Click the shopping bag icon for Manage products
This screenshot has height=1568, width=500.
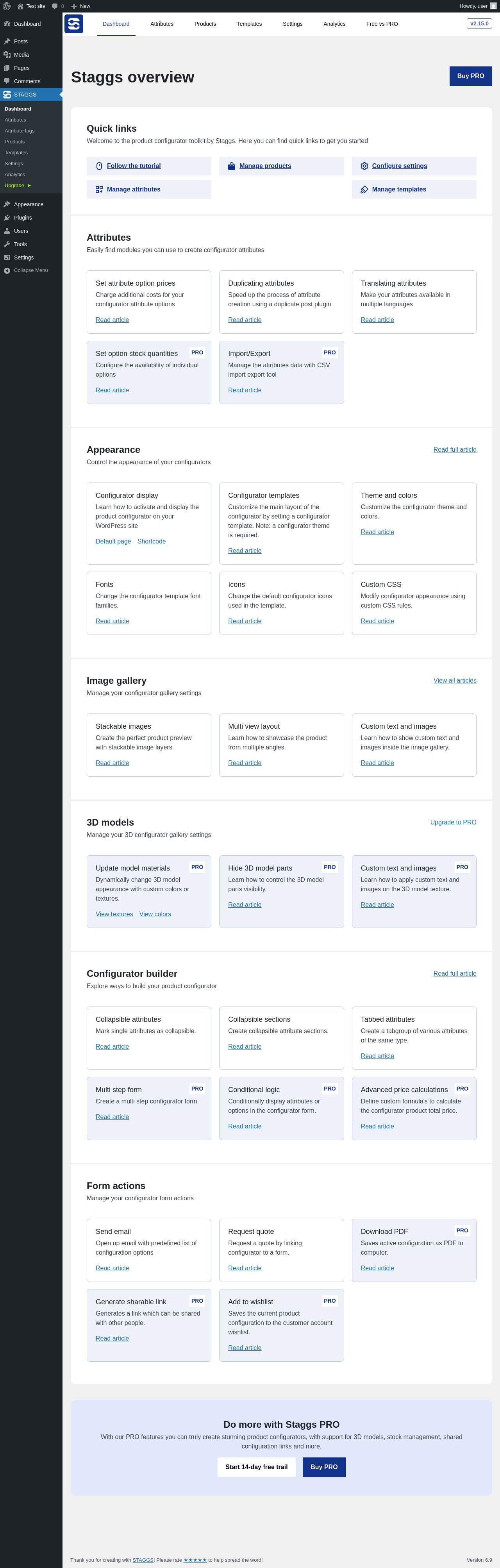click(232, 166)
